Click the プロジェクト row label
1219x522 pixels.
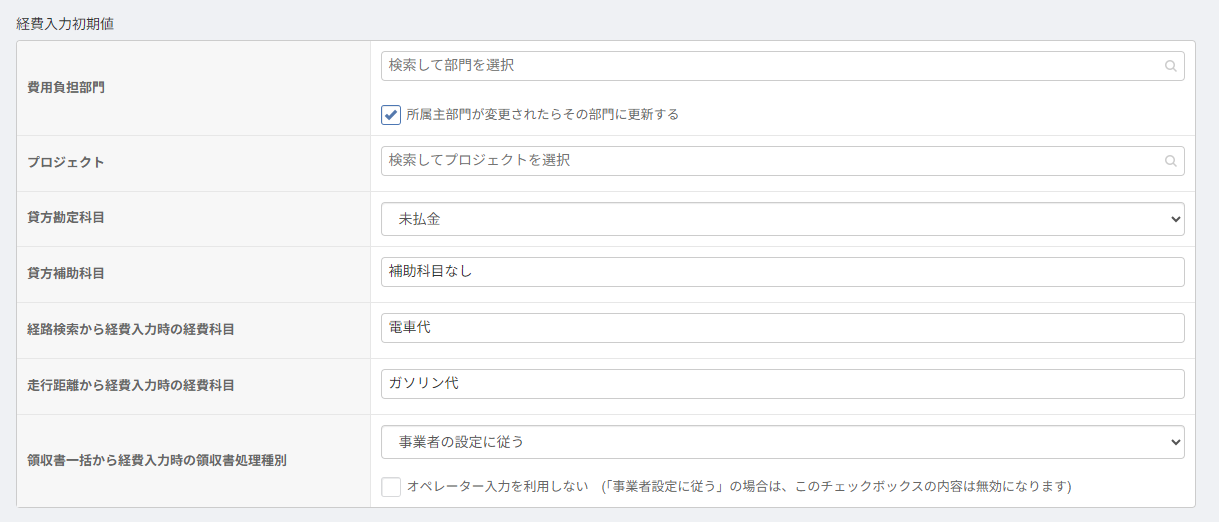tap(66, 163)
